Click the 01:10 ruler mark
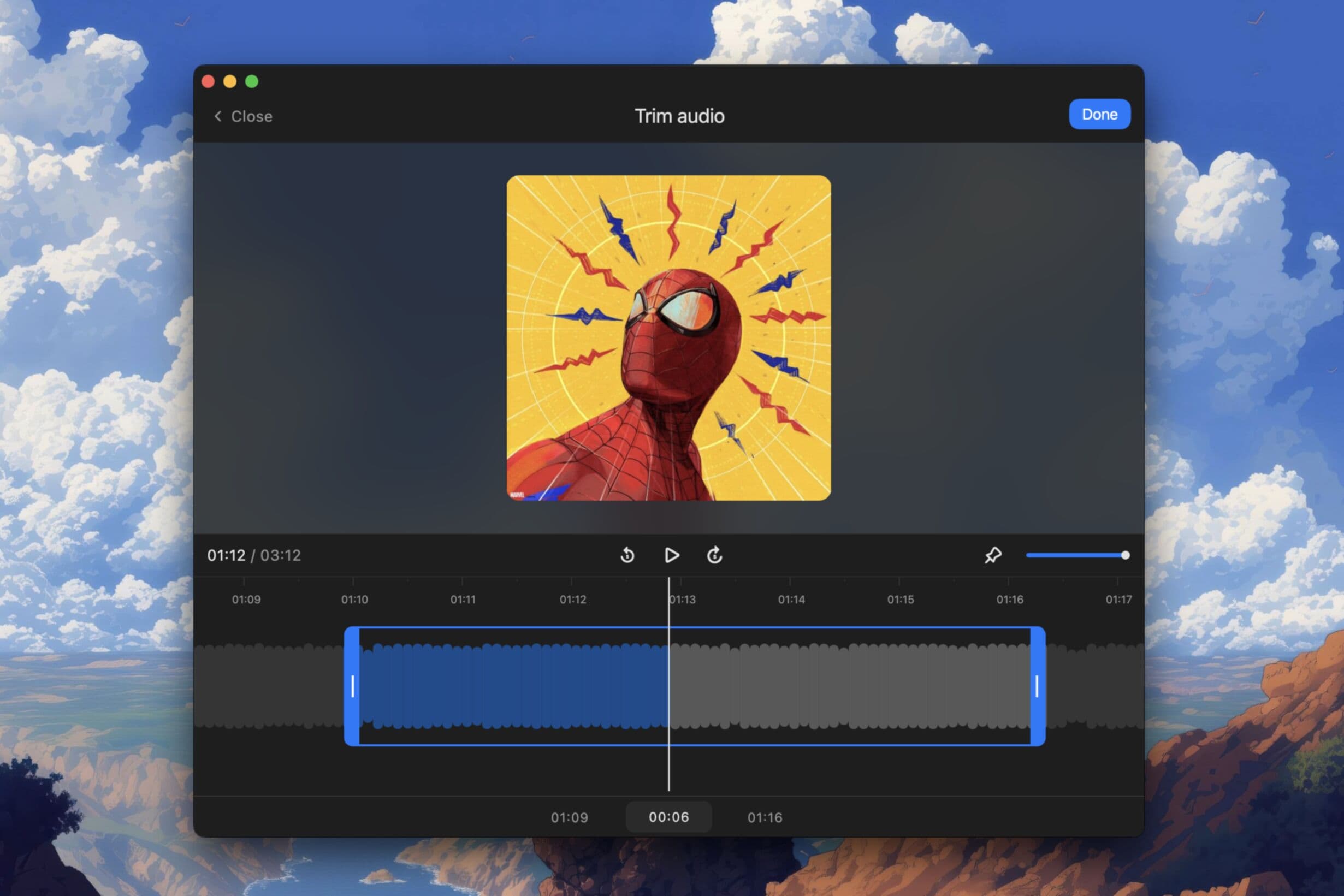The image size is (1344, 896). [x=354, y=600]
